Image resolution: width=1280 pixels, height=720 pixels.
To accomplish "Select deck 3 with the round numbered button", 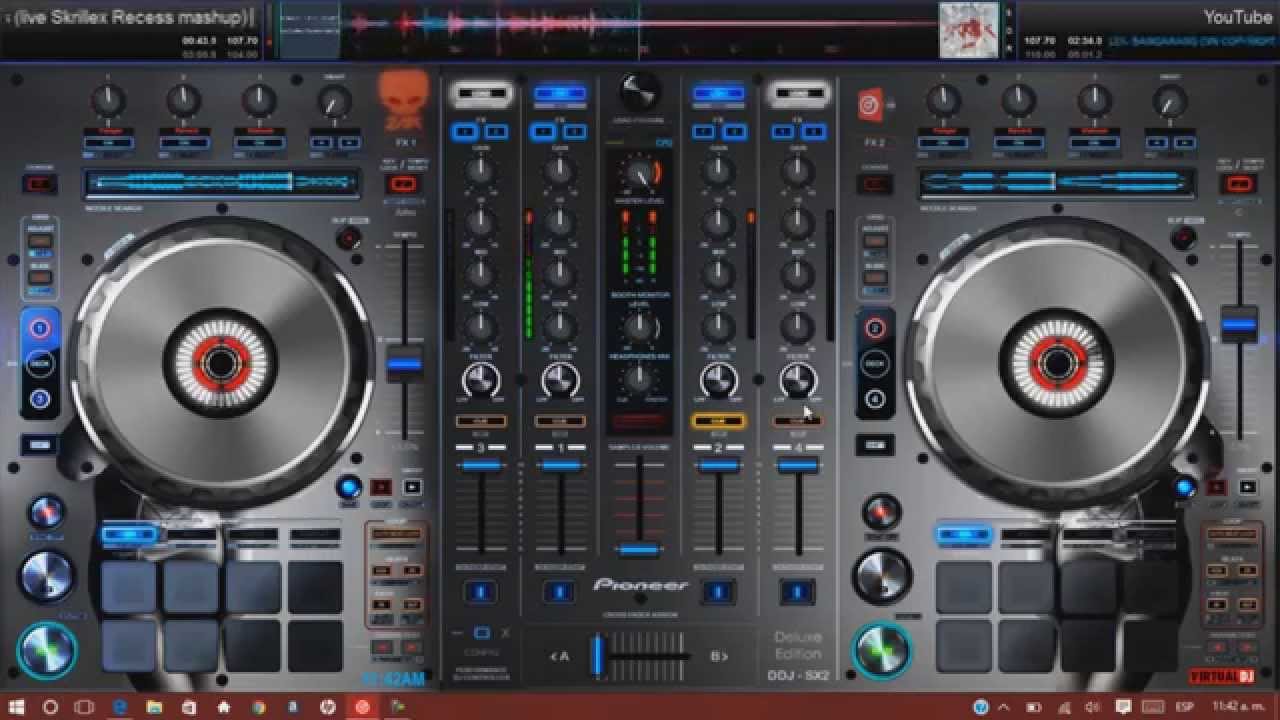I will click(x=40, y=398).
